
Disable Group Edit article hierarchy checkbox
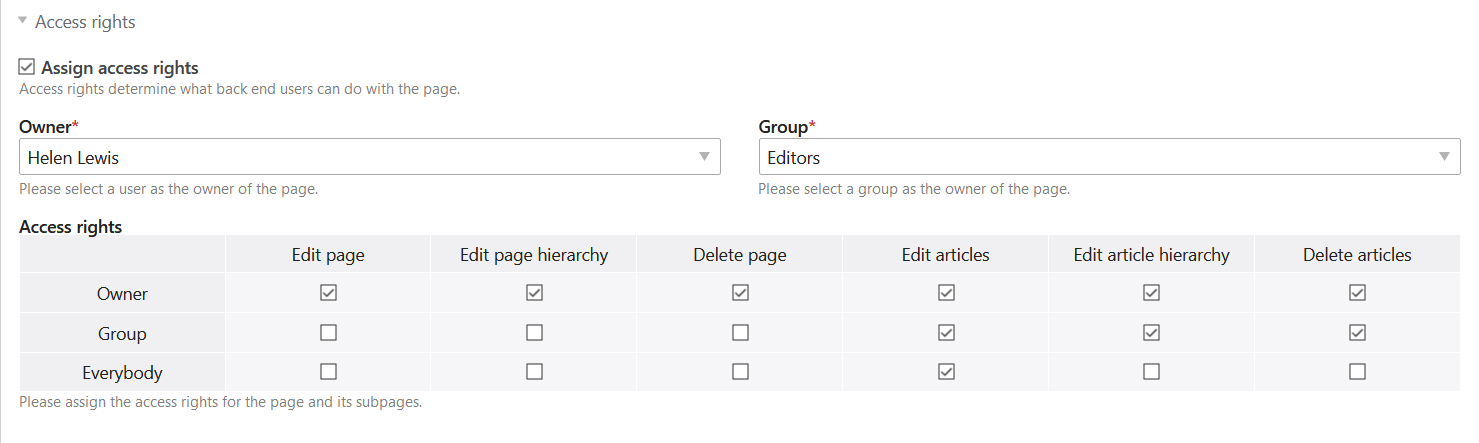(1151, 332)
